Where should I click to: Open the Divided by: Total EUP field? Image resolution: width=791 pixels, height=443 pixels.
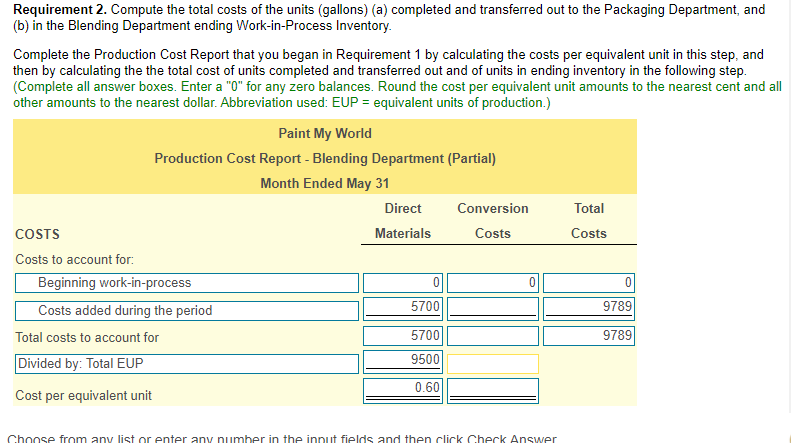tap(187, 364)
